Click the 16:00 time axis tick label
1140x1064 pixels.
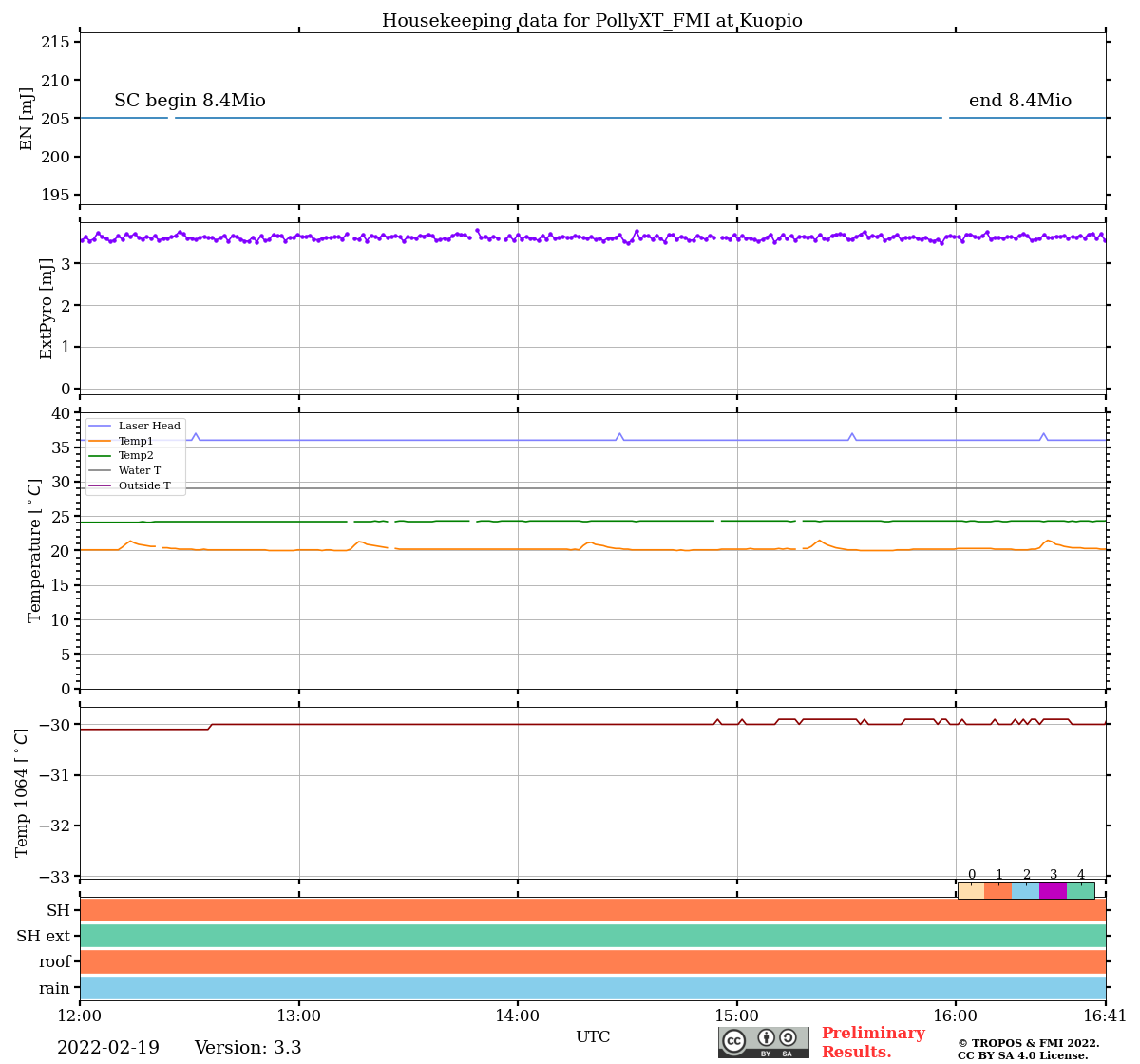956,1016
